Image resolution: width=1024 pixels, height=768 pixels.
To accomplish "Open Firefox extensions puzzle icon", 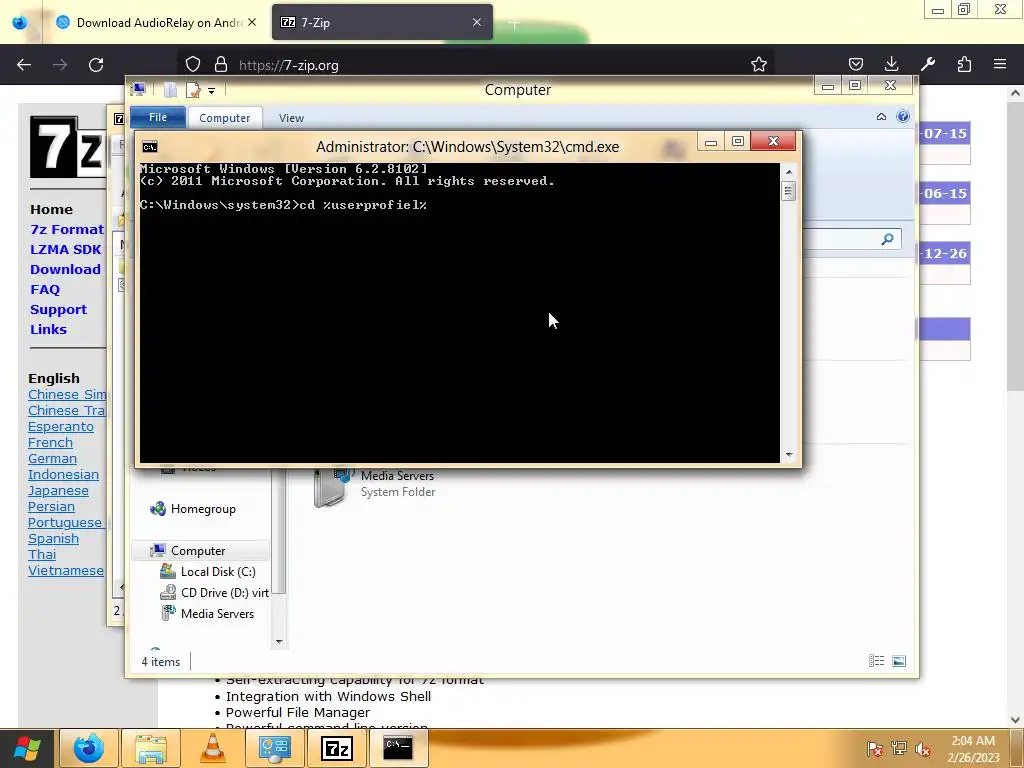I will pyautogui.click(x=964, y=65).
